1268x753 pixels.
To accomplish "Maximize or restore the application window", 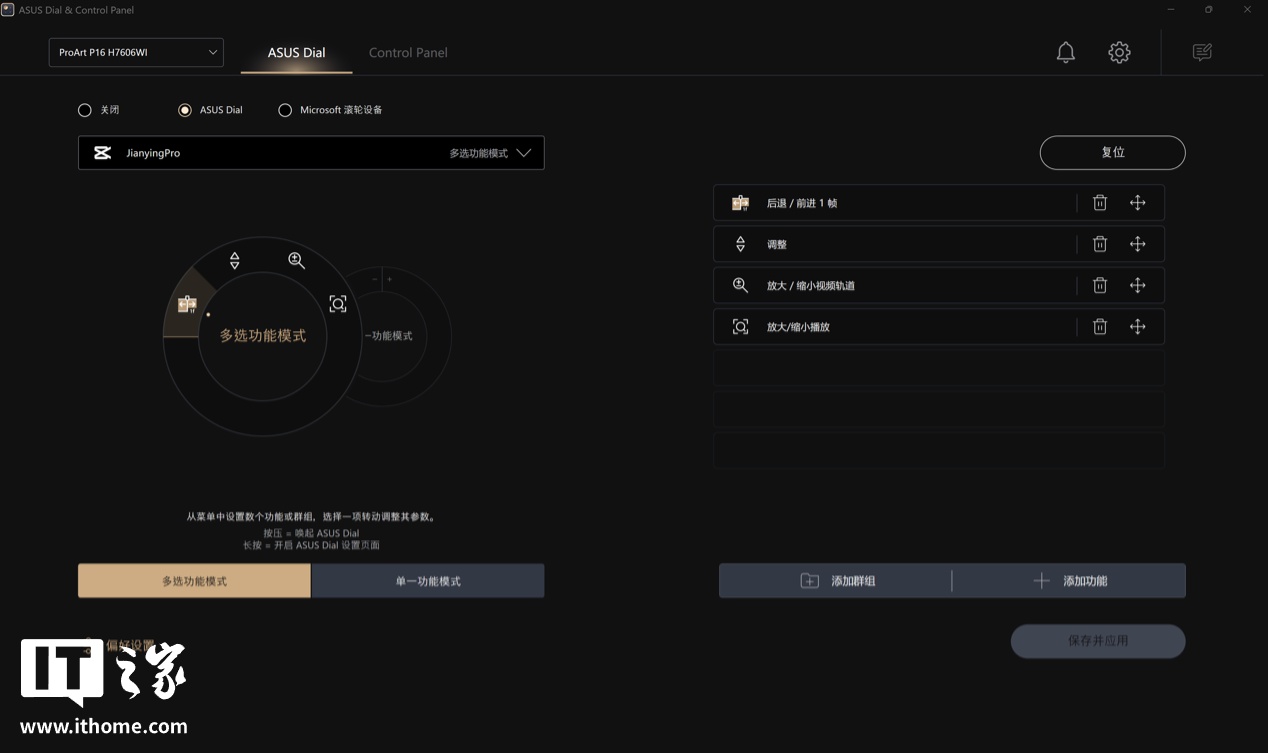I will 1208,9.
